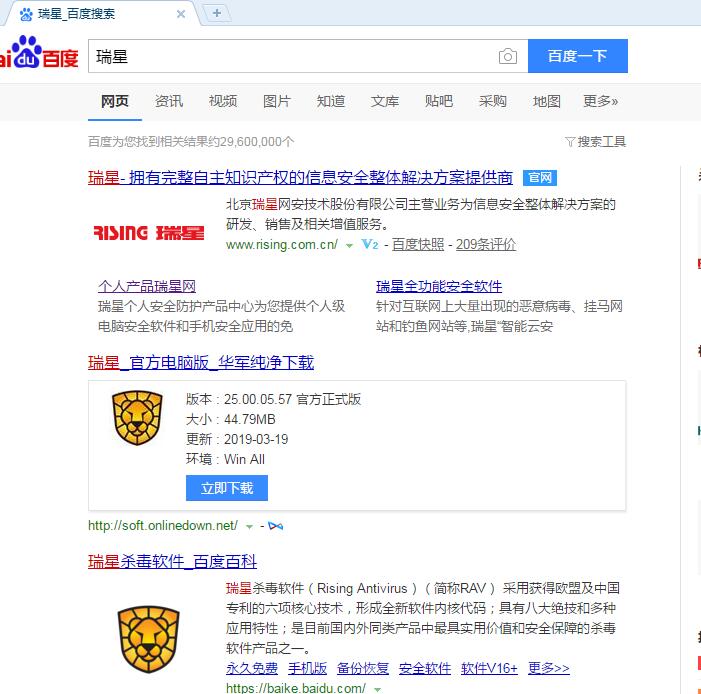Click the V2 credibility badge icon
The height and width of the screenshot is (694, 701).
point(370,244)
